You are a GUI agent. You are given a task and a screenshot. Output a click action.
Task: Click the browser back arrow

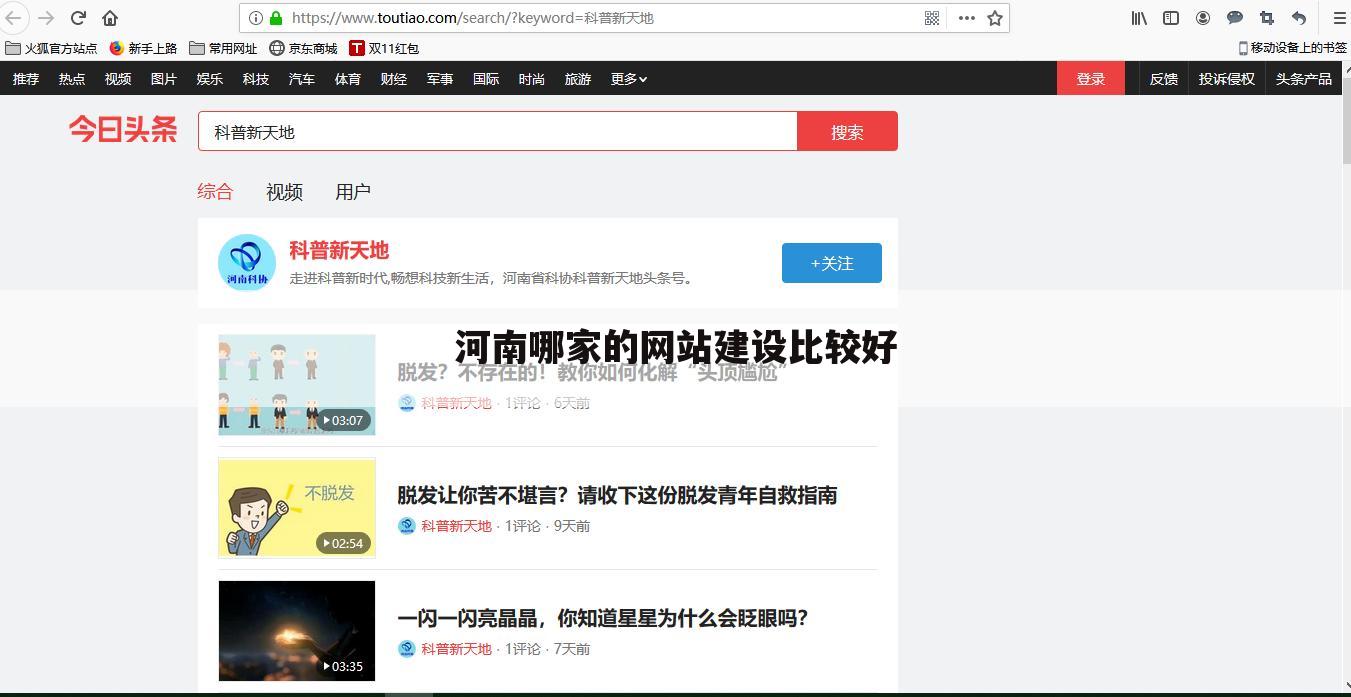click(x=13, y=18)
